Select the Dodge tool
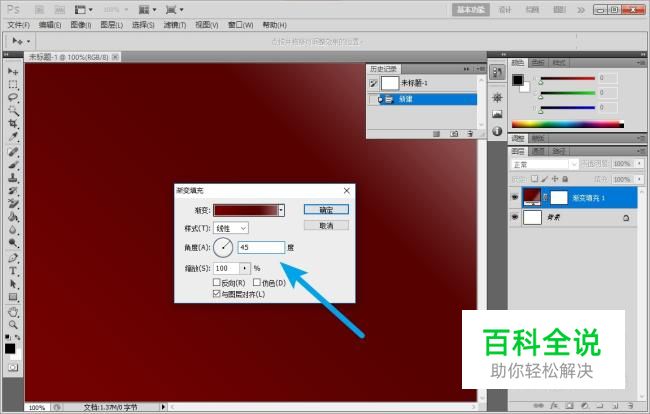Screen dimensions: 650x414 [x=13, y=242]
